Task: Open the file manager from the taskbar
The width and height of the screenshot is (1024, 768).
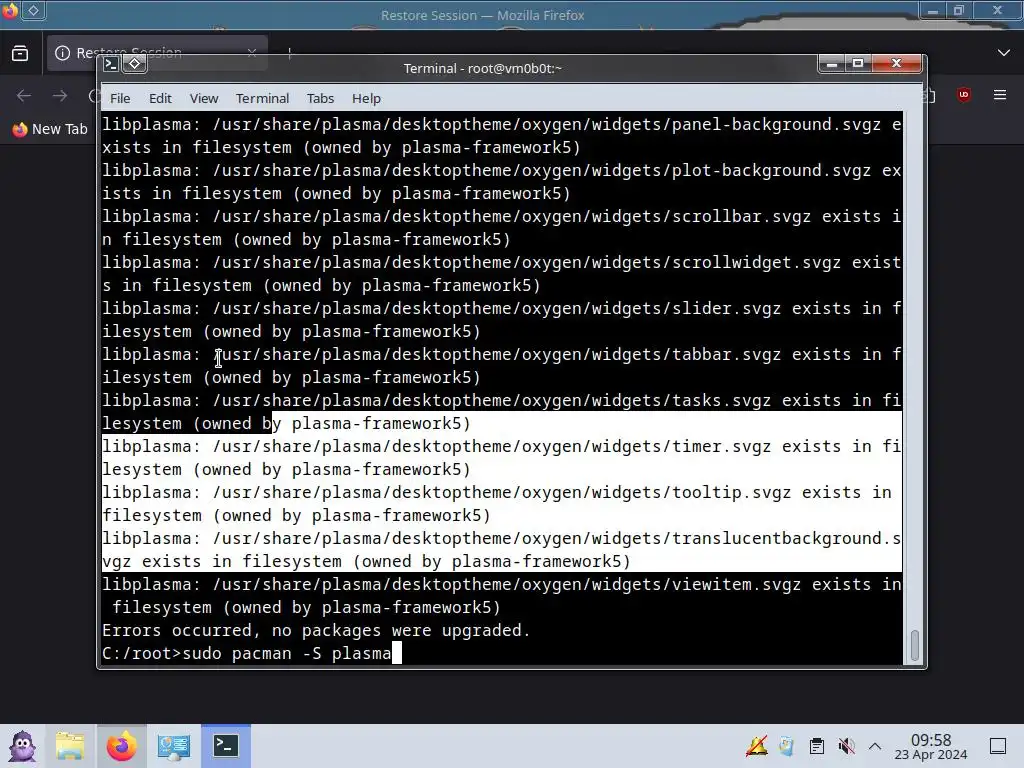Action: coord(70,746)
